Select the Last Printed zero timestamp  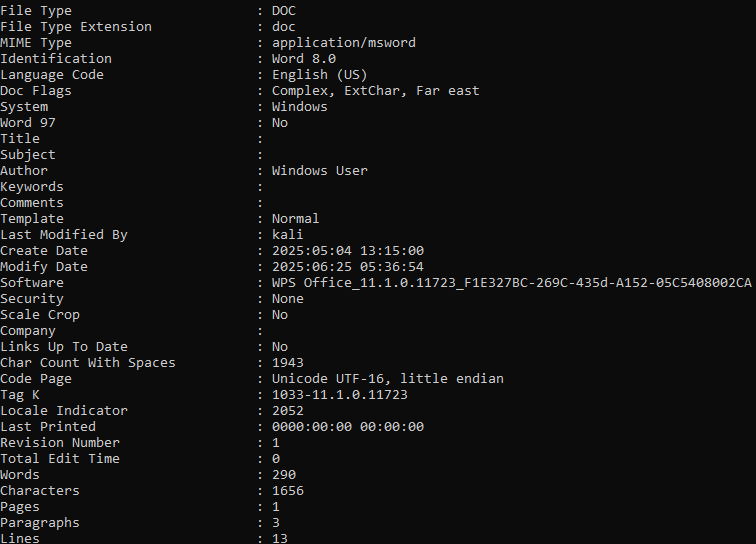348,427
